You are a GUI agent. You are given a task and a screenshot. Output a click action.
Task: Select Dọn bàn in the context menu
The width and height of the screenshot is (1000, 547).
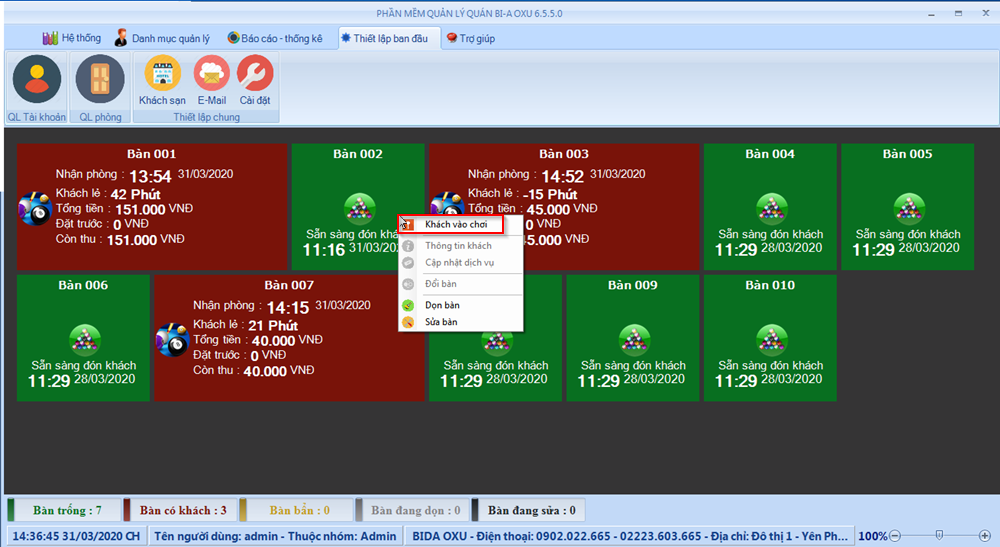[441, 305]
